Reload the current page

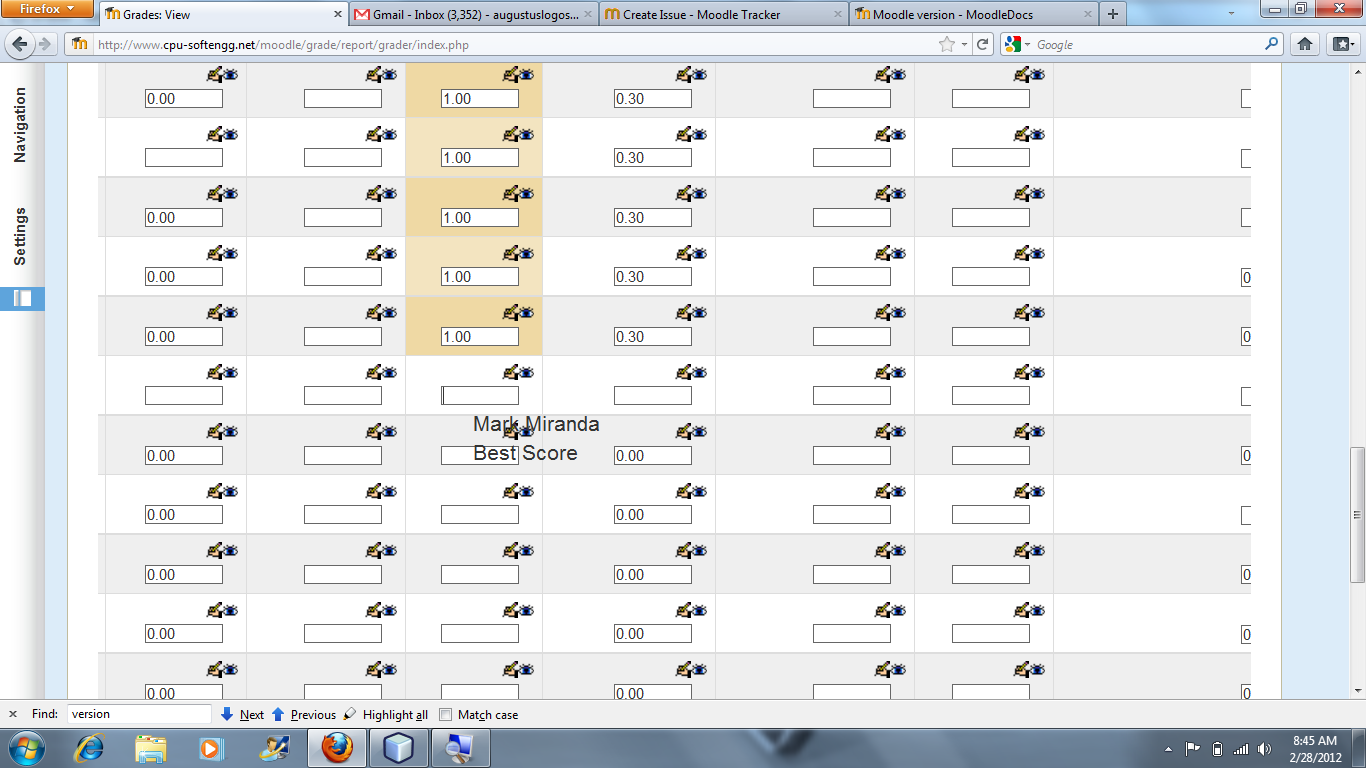[983, 44]
